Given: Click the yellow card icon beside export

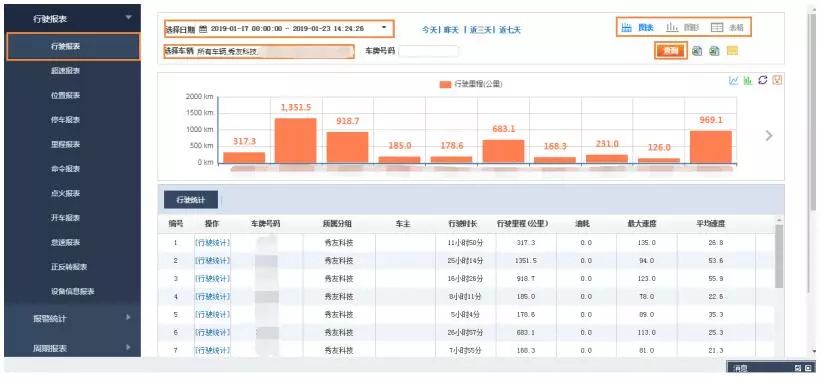Looking at the screenshot, I should (x=732, y=51).
